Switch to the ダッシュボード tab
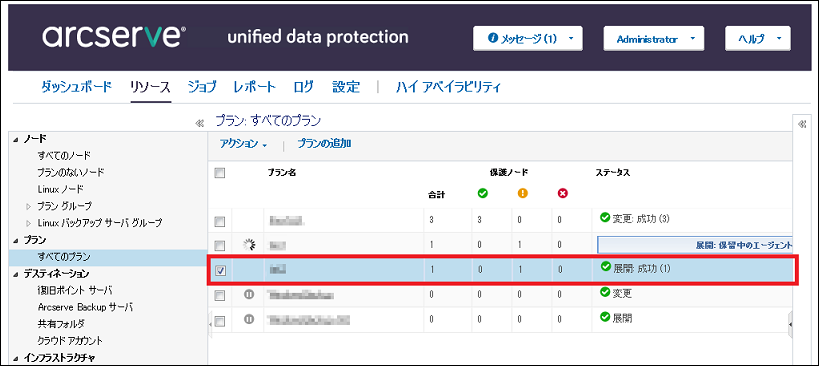The height and width of the screenshot is (366, 819). (x=76, y=87)
